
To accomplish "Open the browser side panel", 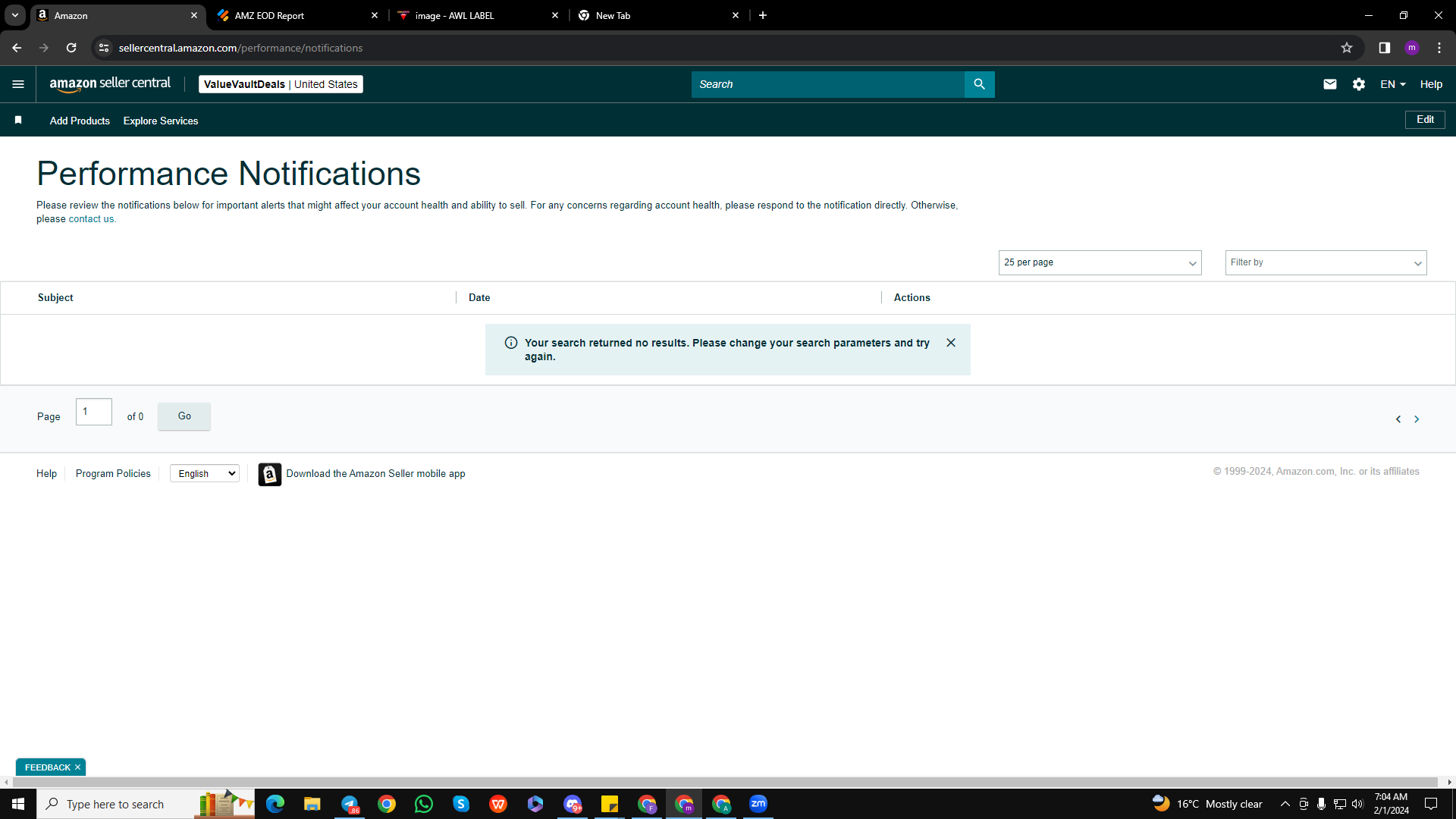I will click(x=1385, y=48).
